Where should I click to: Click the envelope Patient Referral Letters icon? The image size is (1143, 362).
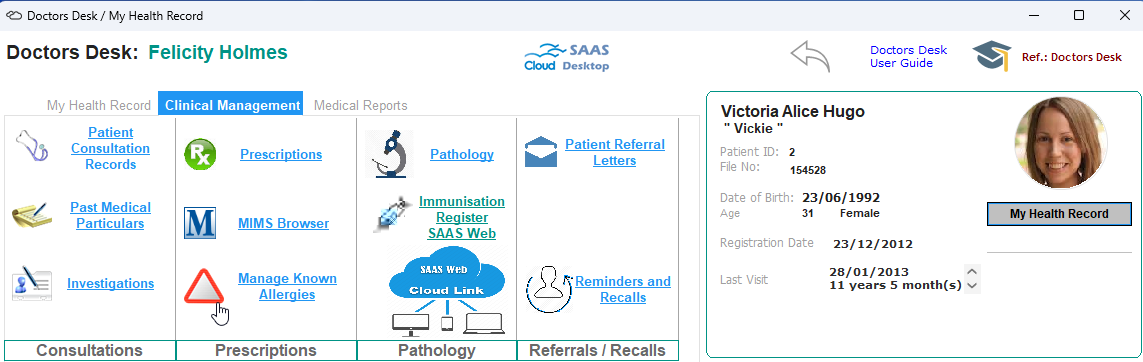[x=541, y=152]
